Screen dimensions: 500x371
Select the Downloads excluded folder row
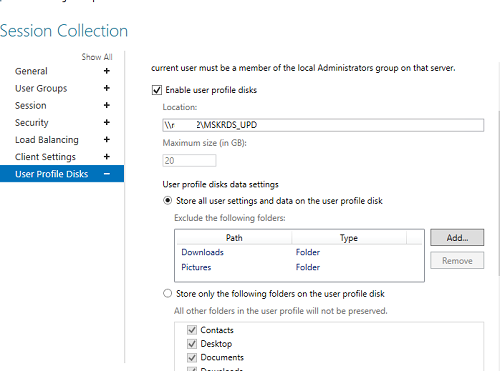(299, 252)
